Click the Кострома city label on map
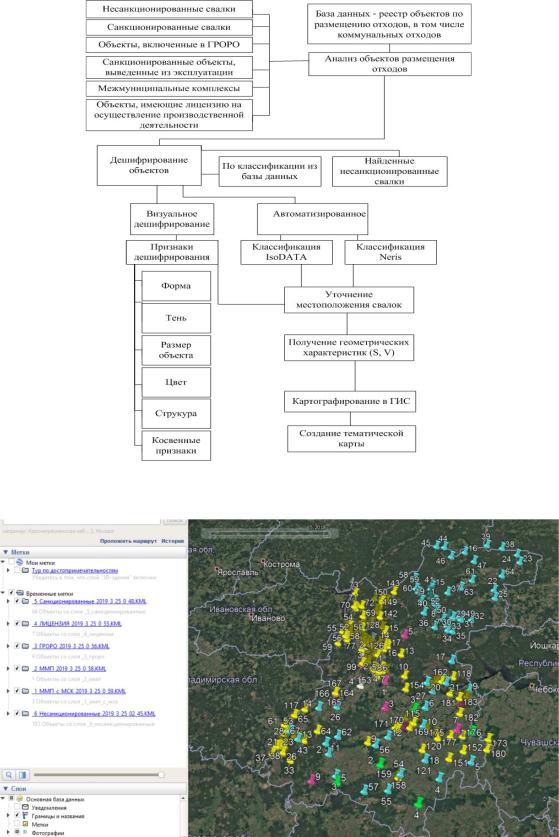Image resolution: width=559 pixels, height=837 pixels. pyautogui.click(x=281, y=564)
